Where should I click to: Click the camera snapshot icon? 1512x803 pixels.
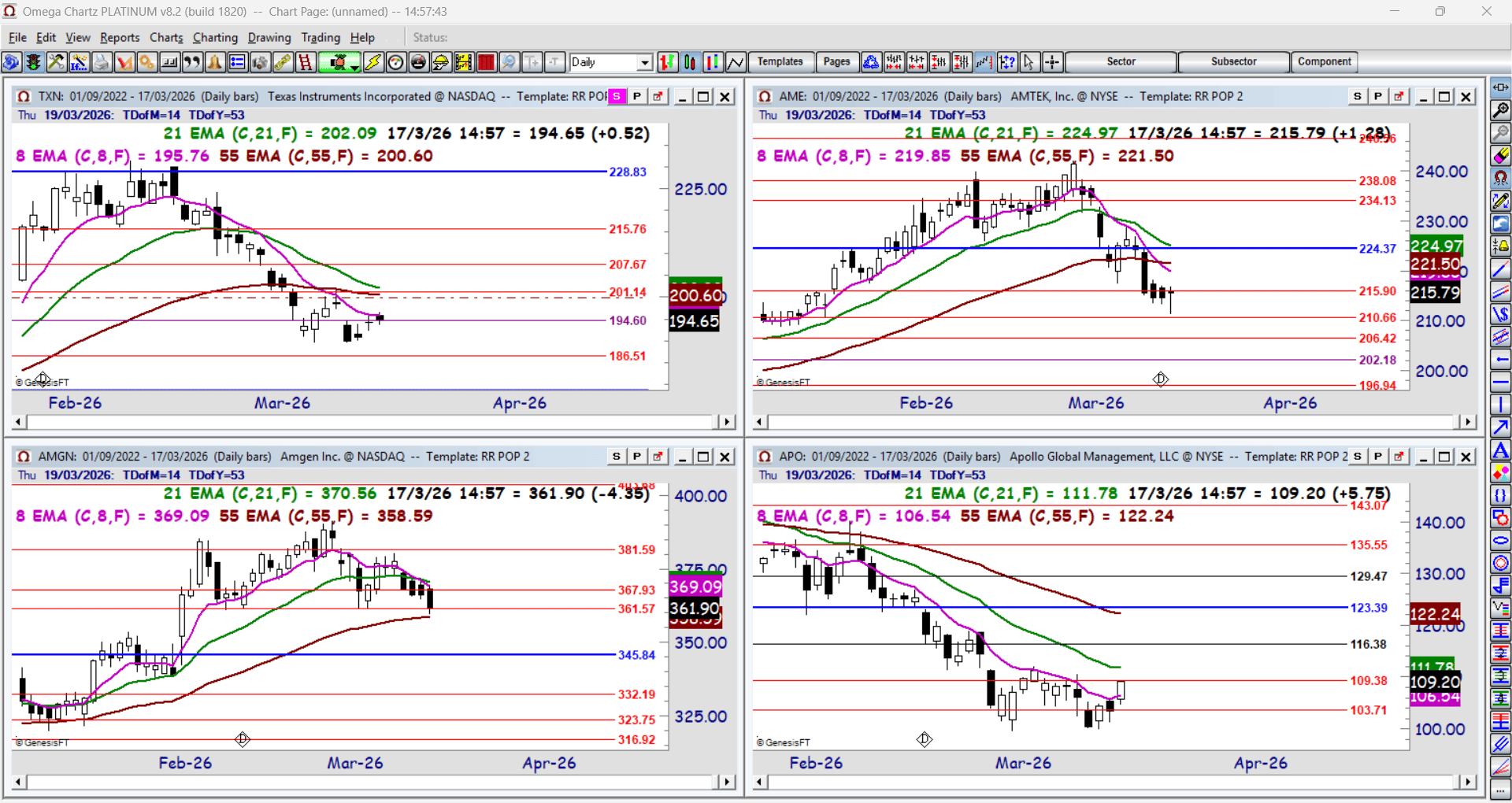261,62
